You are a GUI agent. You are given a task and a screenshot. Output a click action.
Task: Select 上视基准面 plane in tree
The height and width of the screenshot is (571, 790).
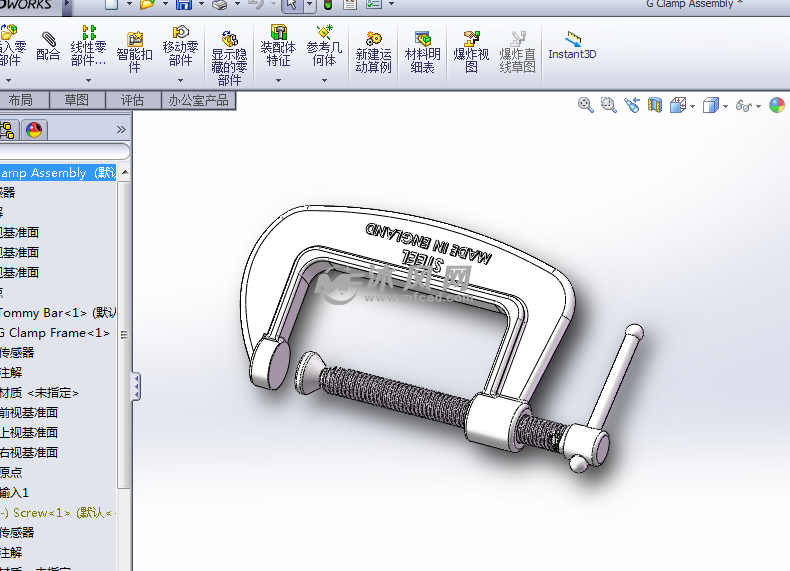click(x=29, y=433)
